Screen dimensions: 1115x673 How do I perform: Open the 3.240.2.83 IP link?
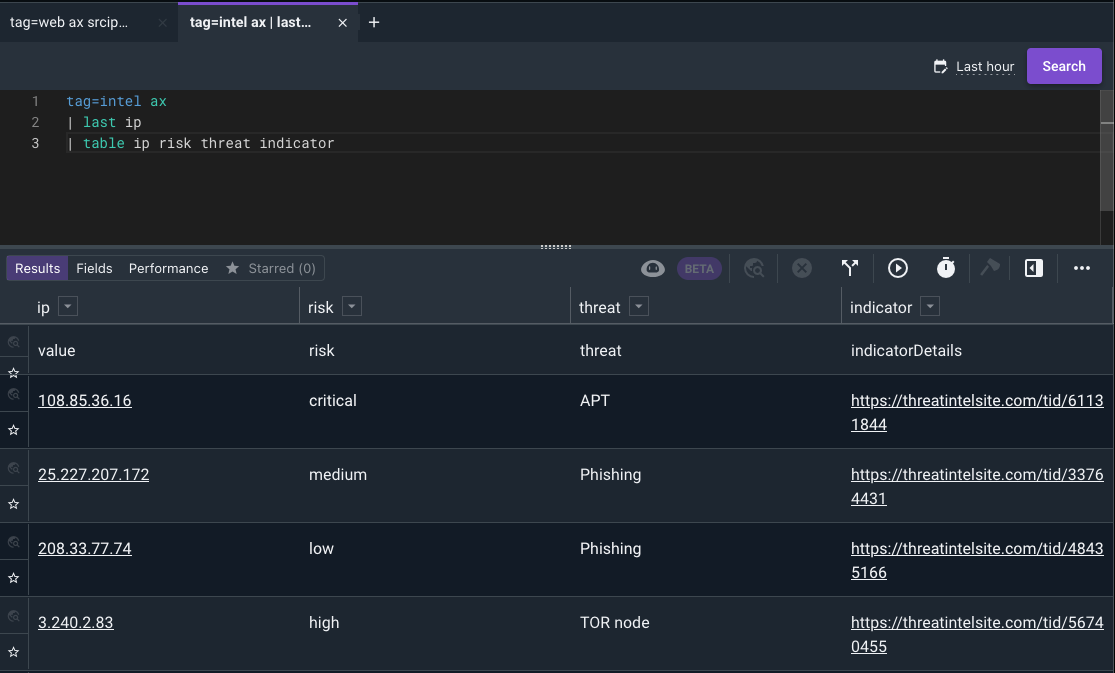tap(75, 622)
